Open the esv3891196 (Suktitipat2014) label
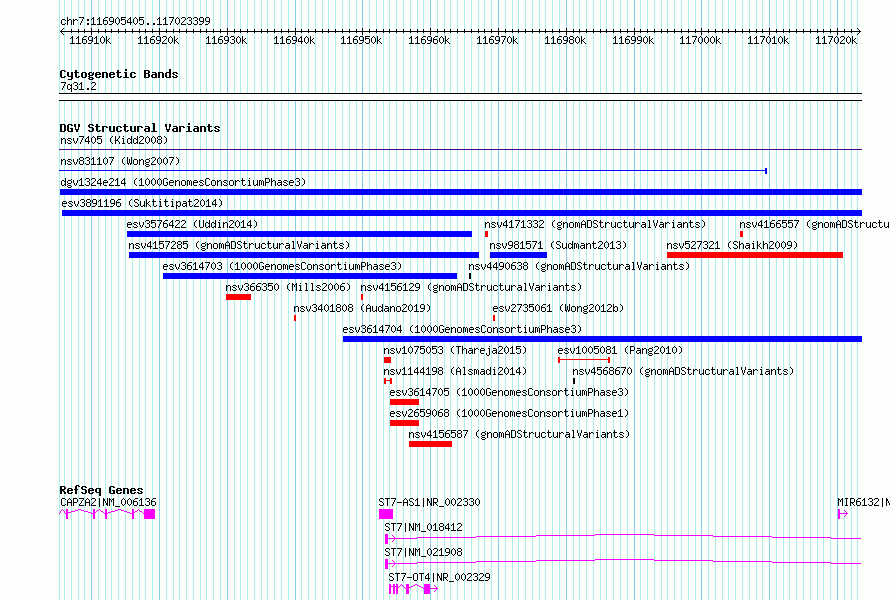 142,203
